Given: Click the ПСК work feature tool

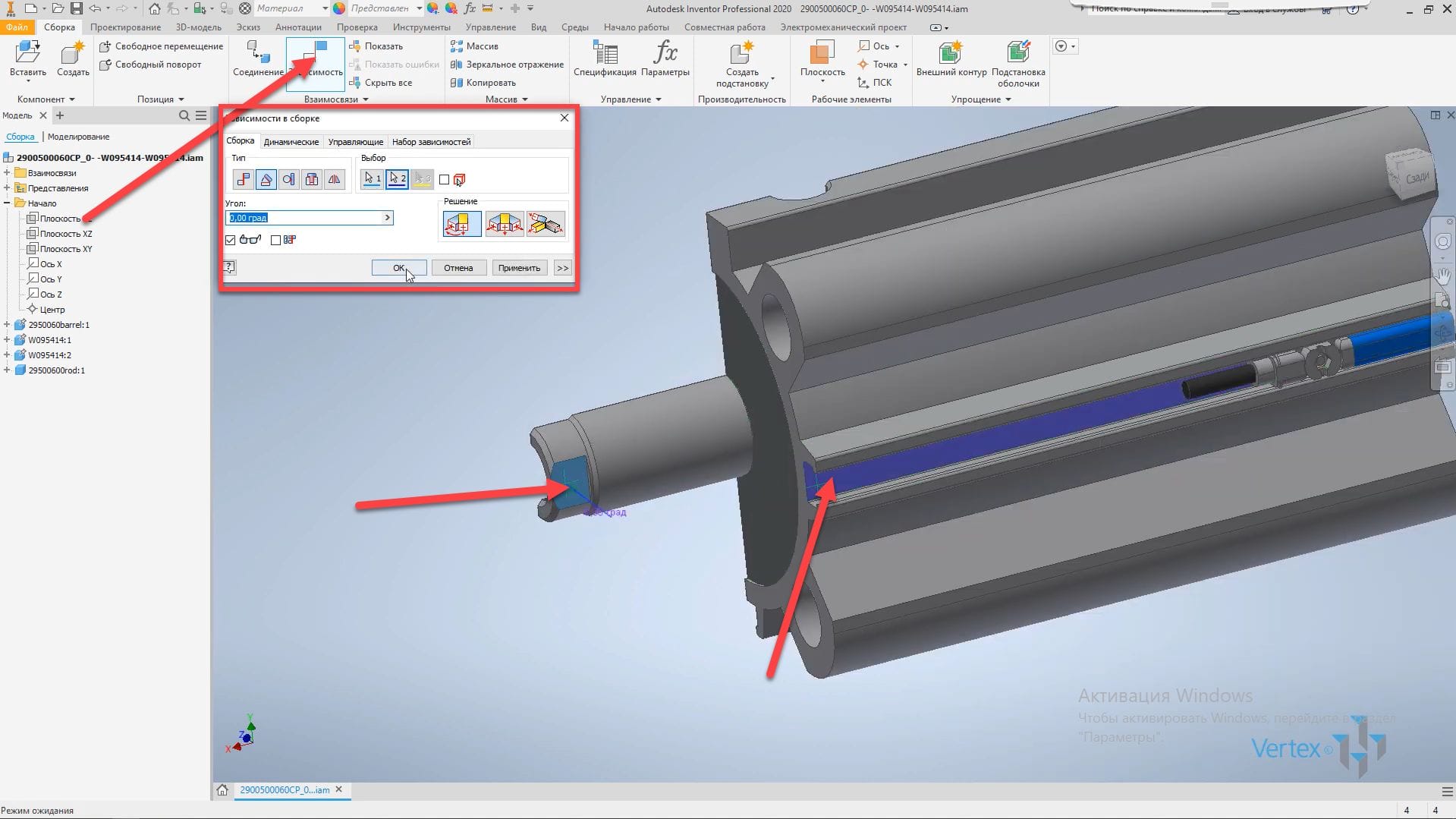Looking at the screenshot, I should click(874, 83).
